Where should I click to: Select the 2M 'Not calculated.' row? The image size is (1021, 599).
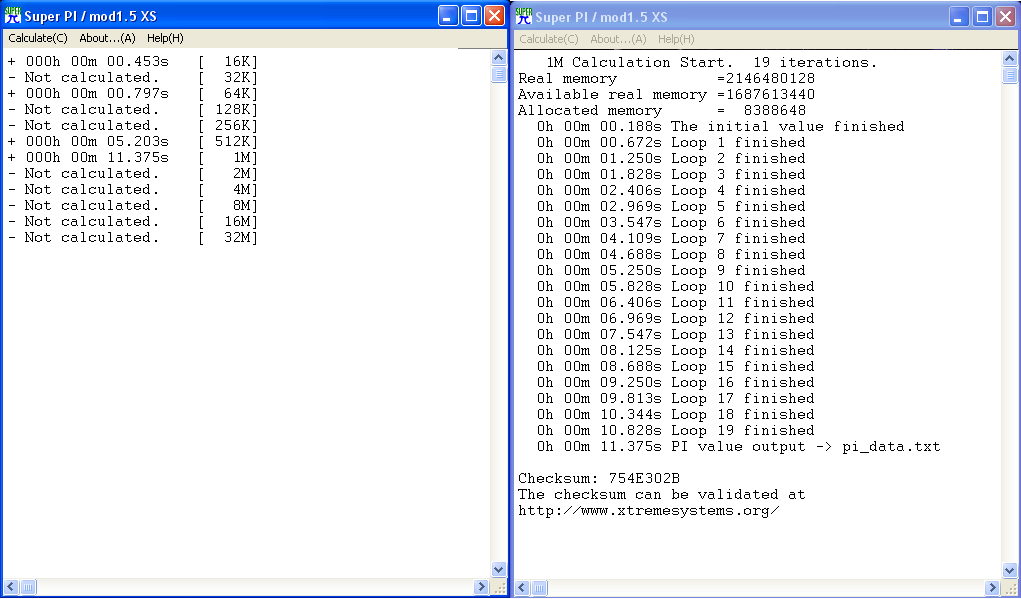coord(133,173)
